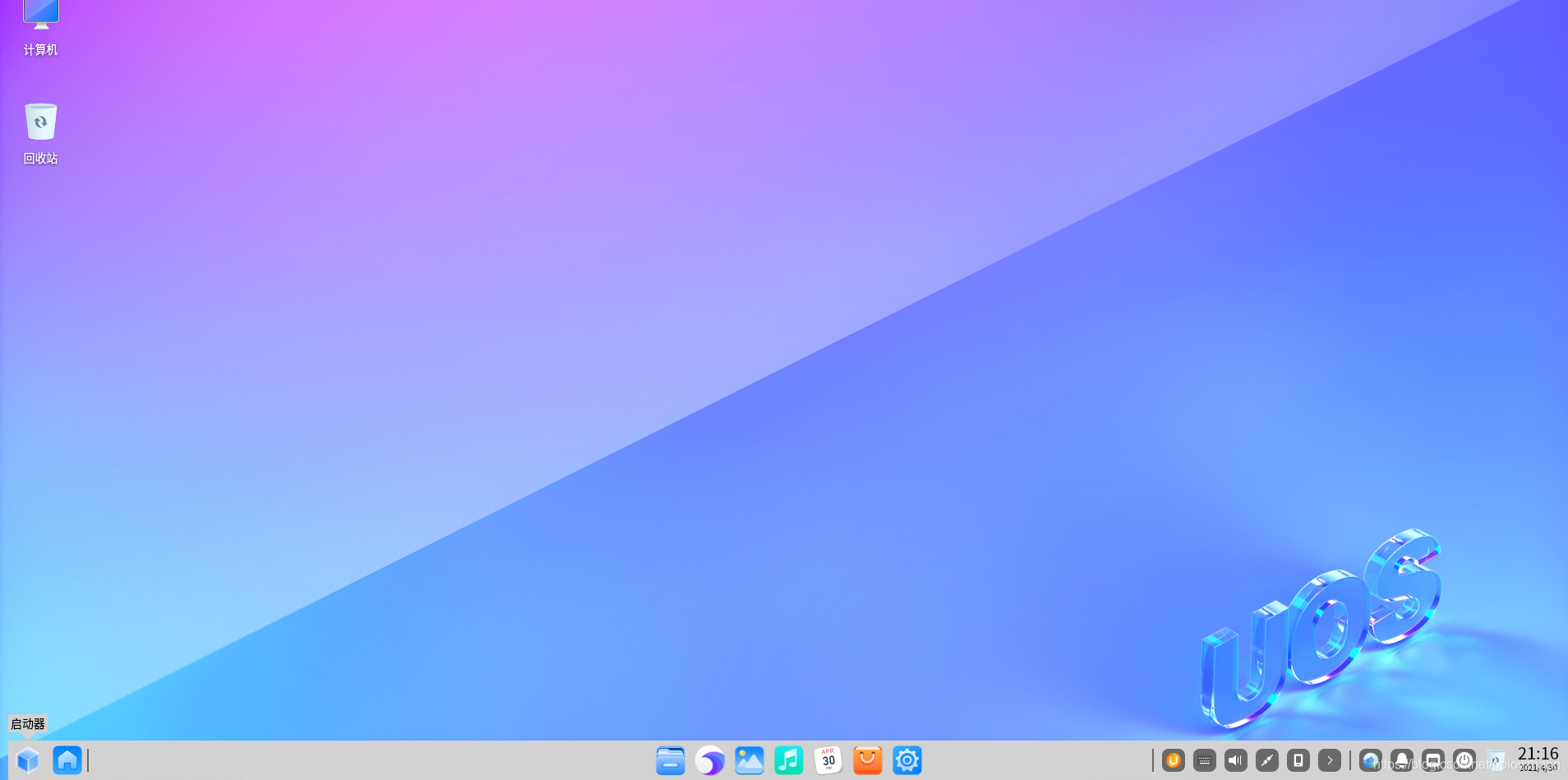Open notifications bell icon
This screenshot has width=1568, height=780.
(x=1402, y=760)
